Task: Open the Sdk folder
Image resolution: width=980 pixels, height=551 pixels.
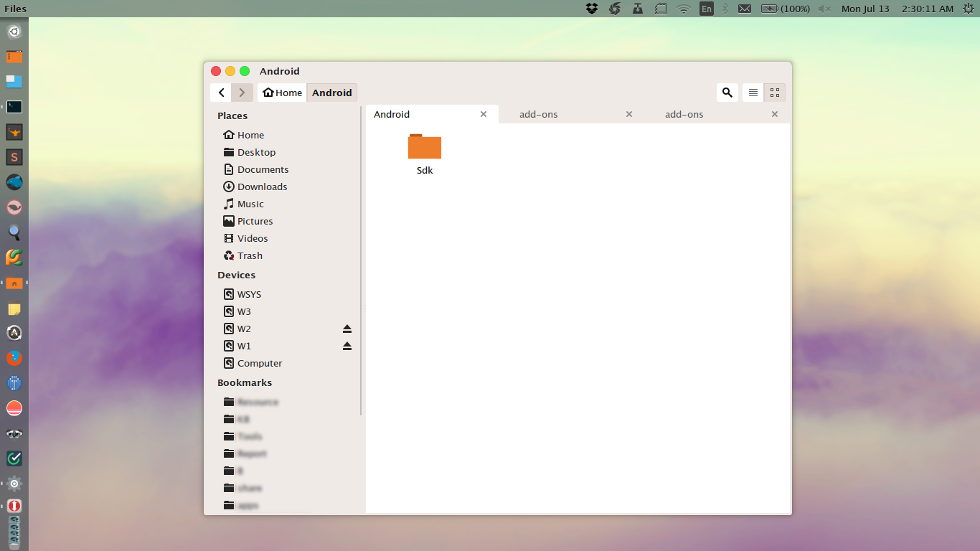Action: (x=424, y=154)
